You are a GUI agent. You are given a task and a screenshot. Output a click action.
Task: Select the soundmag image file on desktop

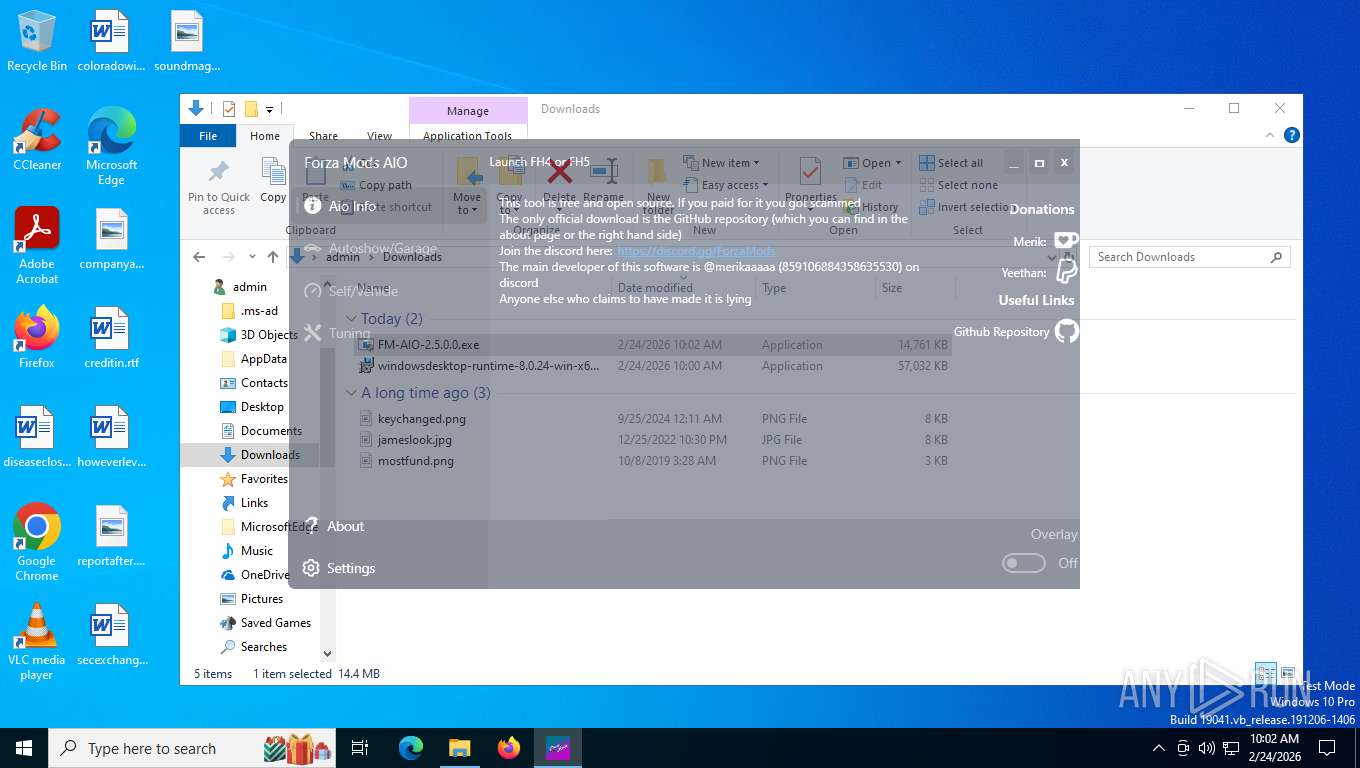click(187, 42)
